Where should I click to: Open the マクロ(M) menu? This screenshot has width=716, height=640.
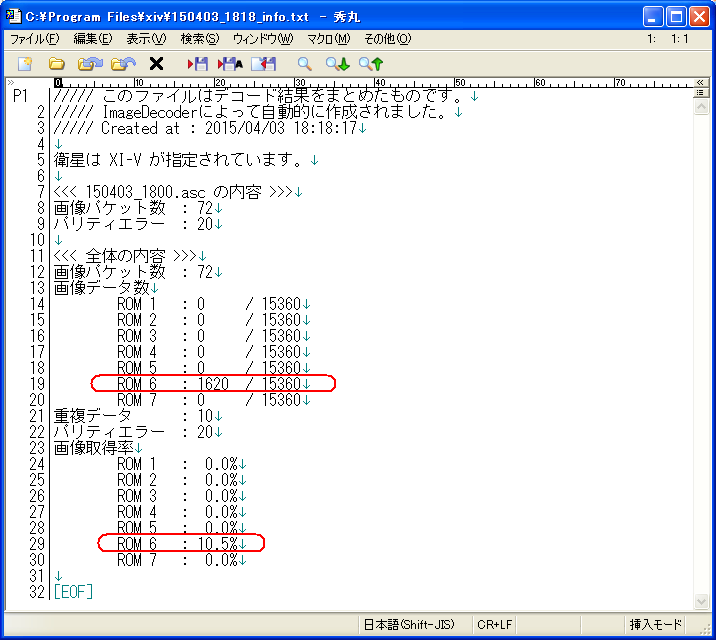click(329, 39)
